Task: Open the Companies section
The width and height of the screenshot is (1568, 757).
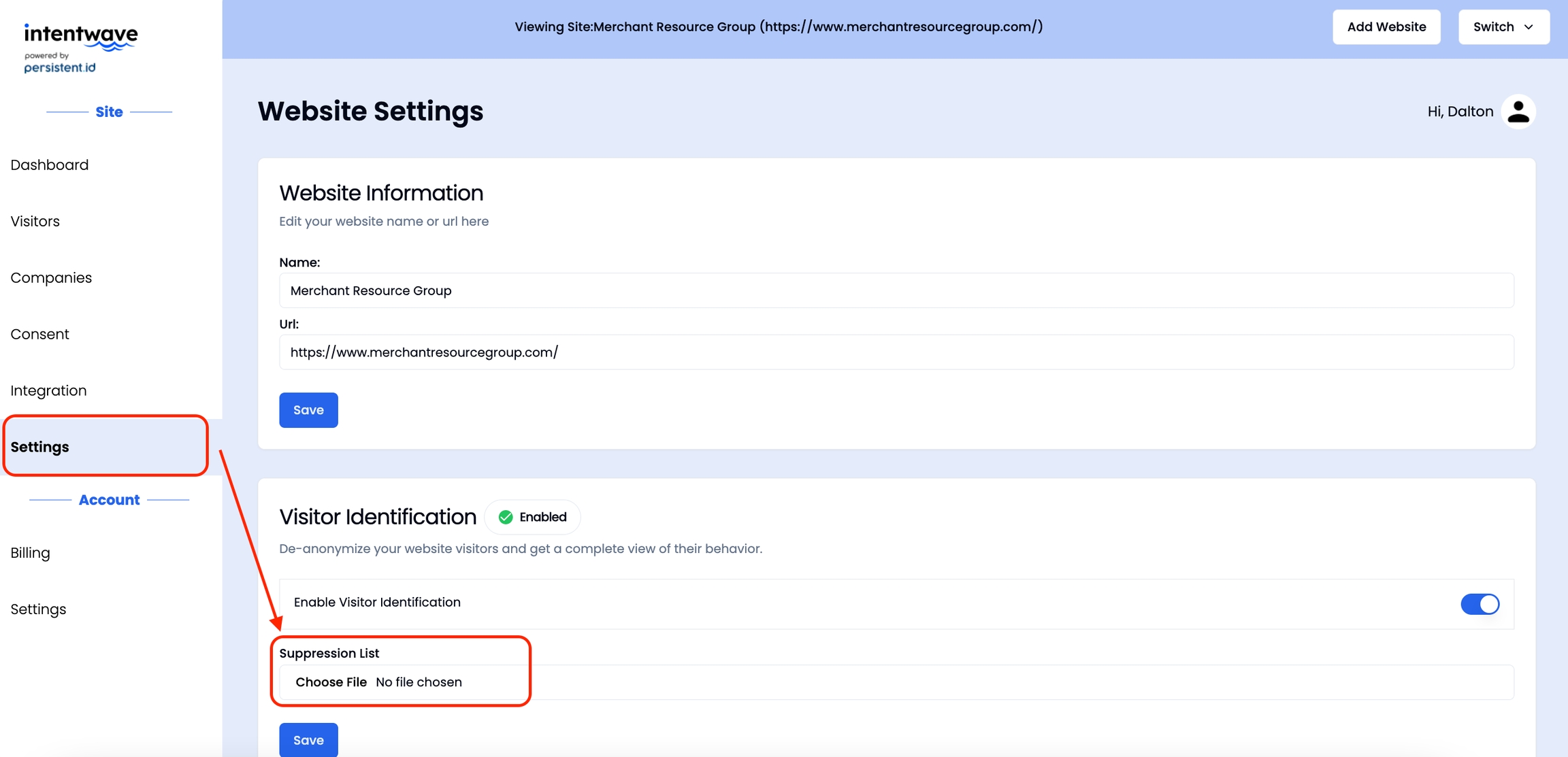Action: (51, 277)
